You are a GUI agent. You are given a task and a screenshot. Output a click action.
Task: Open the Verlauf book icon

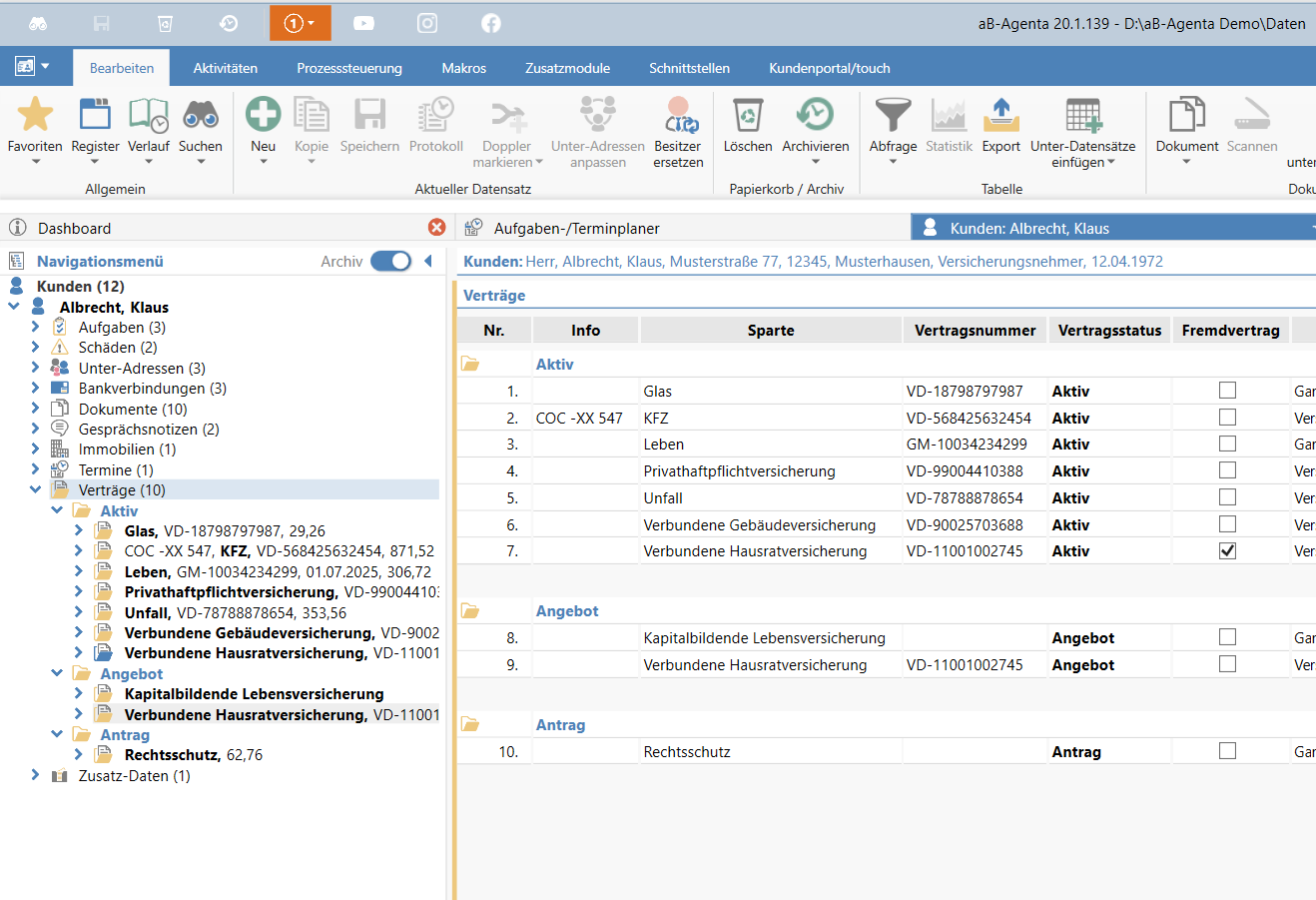[149, 115]
